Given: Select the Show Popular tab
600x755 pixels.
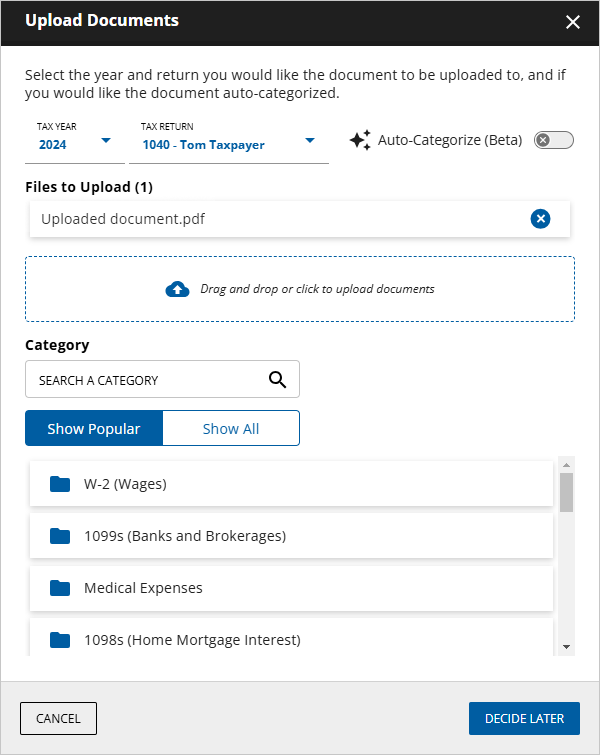Looking at the screenshot, I should click(94, 428).
